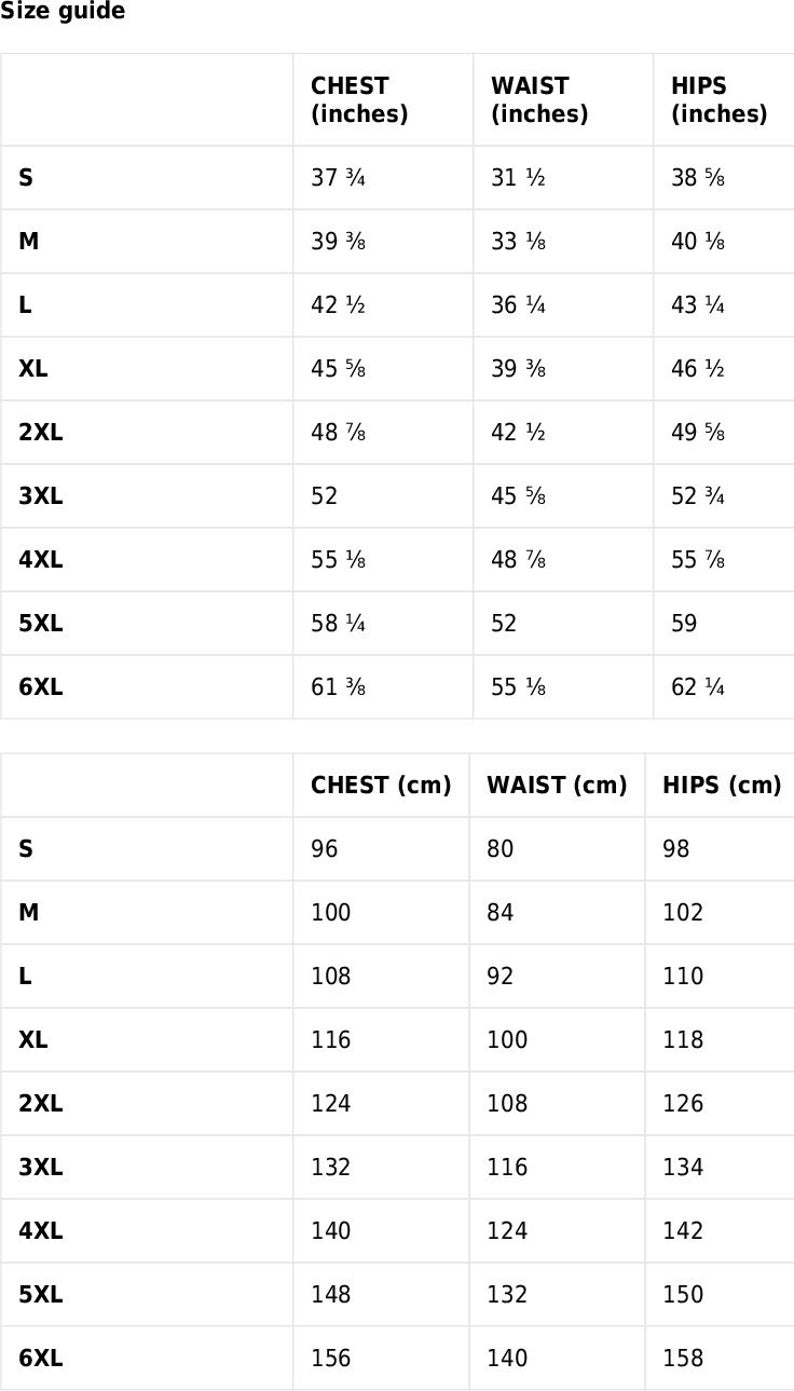Click the 96 chest cm value for S
Screen dimensions: 794x1391
[x=325, y=850]
